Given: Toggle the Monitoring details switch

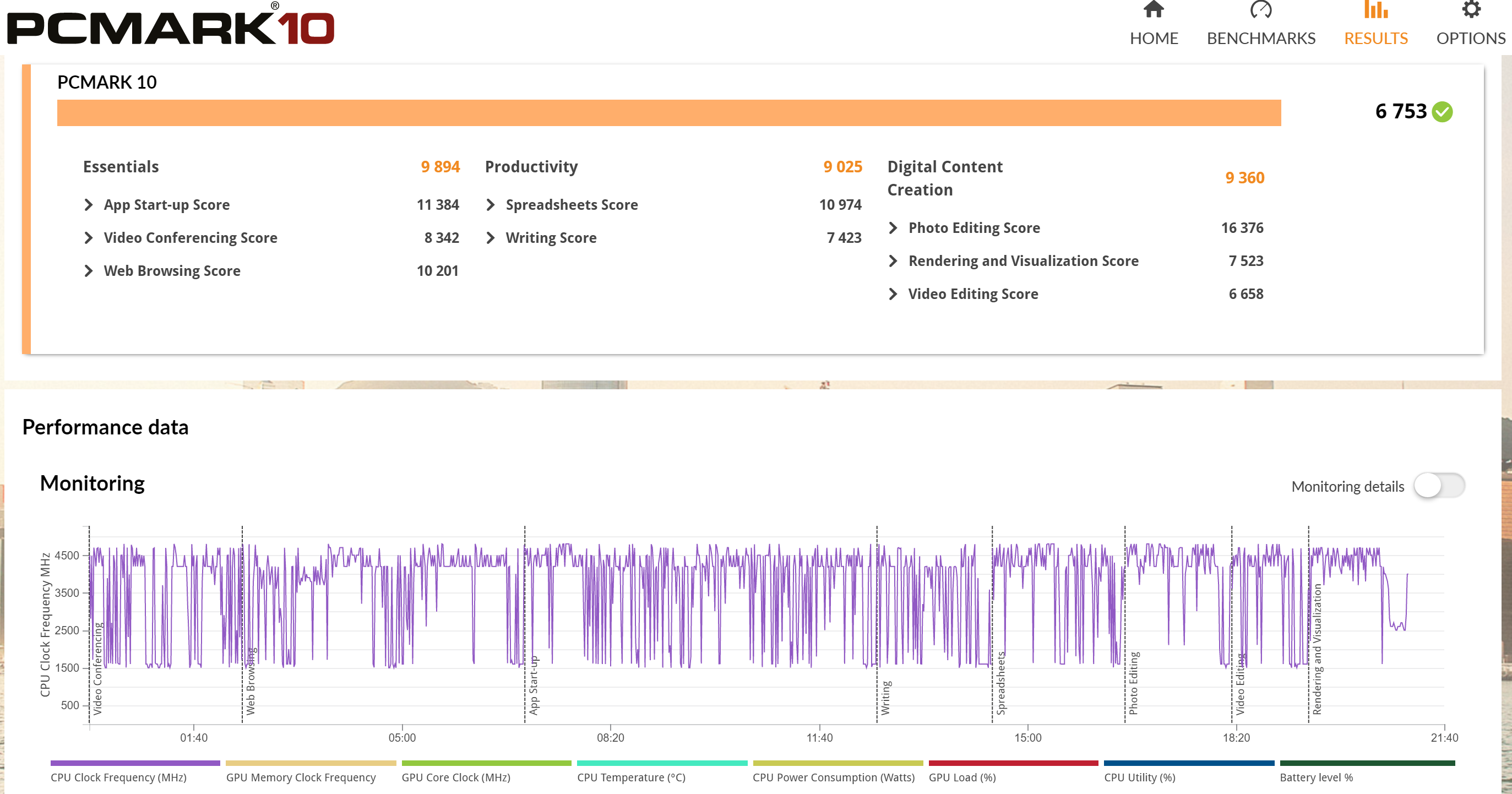Looking at the screenshot, I should pyautogui.click(x=1439, y=486).
